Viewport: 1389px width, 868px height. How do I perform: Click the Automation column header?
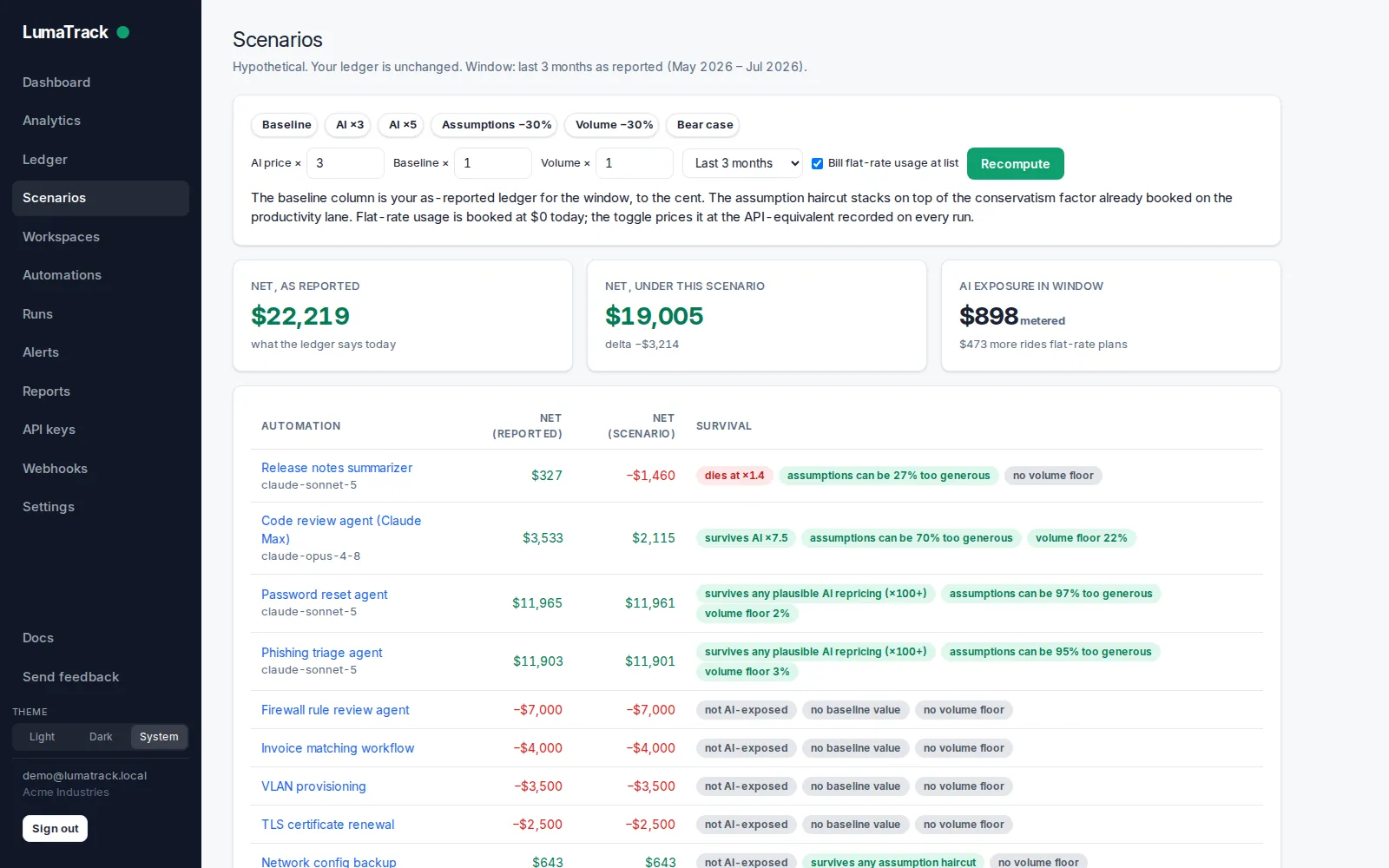coord(301,426)
